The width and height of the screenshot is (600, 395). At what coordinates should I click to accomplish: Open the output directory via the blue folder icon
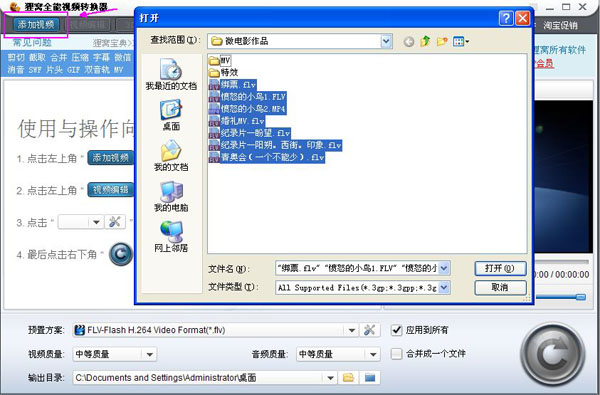(370, 378)
